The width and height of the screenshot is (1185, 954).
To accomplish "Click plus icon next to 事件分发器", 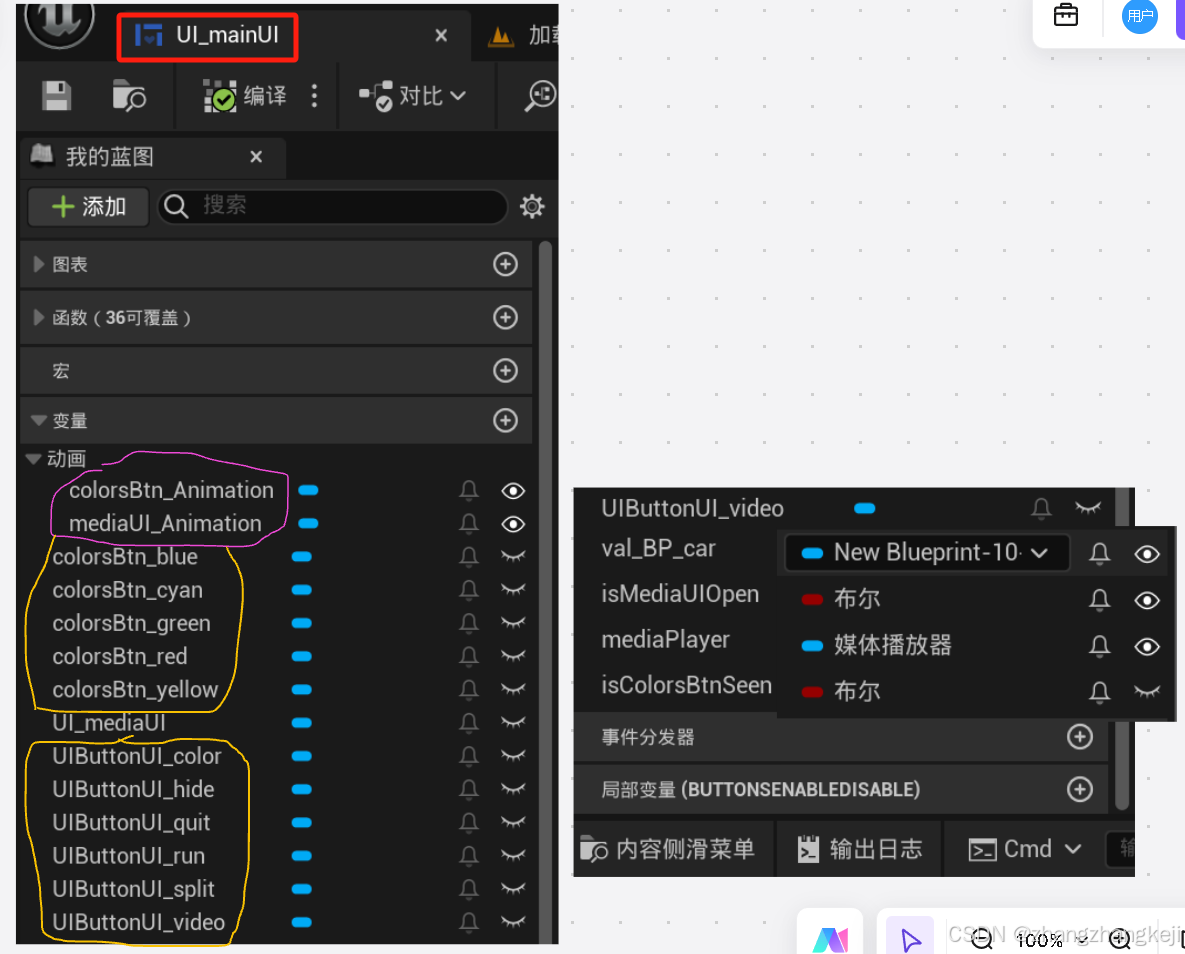I will (1079, 737).
